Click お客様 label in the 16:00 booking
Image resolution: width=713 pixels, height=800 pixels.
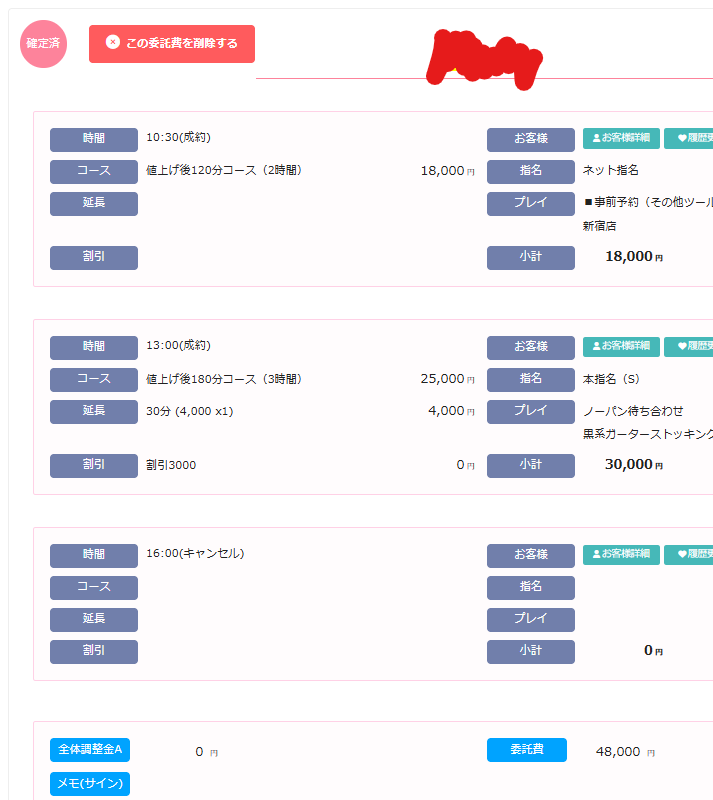pos(530,555)
